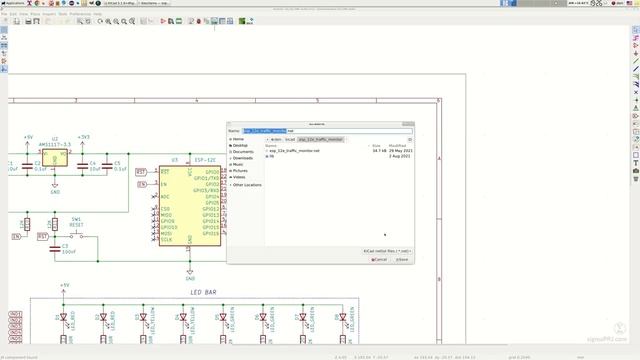Open the Edit menu

tap(13, 14)
